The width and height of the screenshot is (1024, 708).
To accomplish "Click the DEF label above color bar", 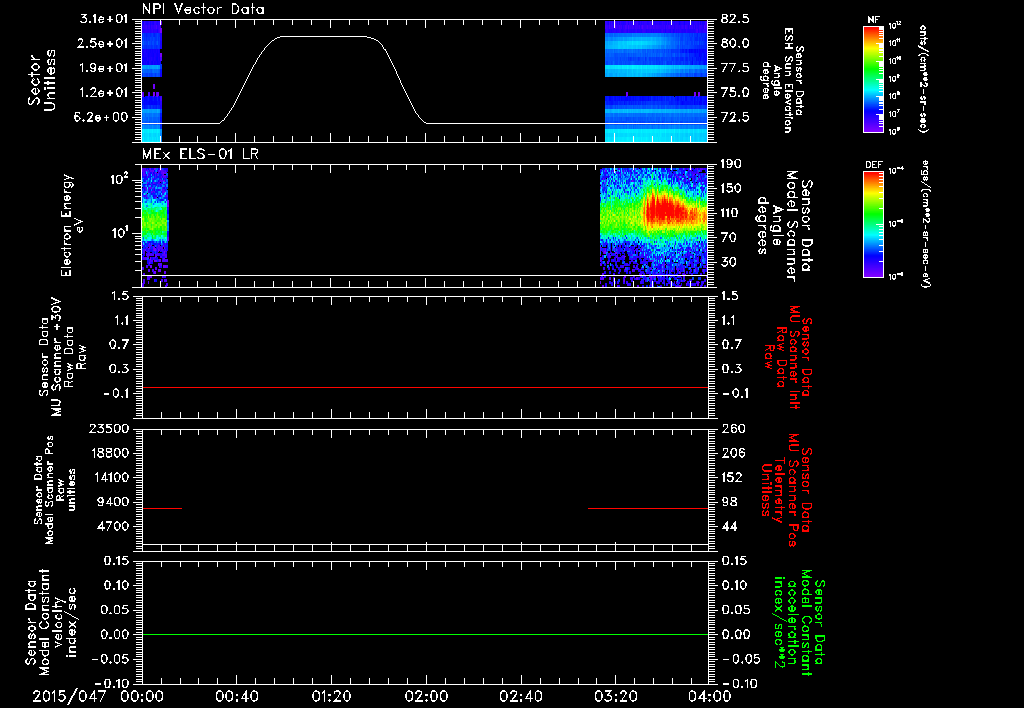I will (874, 165).
